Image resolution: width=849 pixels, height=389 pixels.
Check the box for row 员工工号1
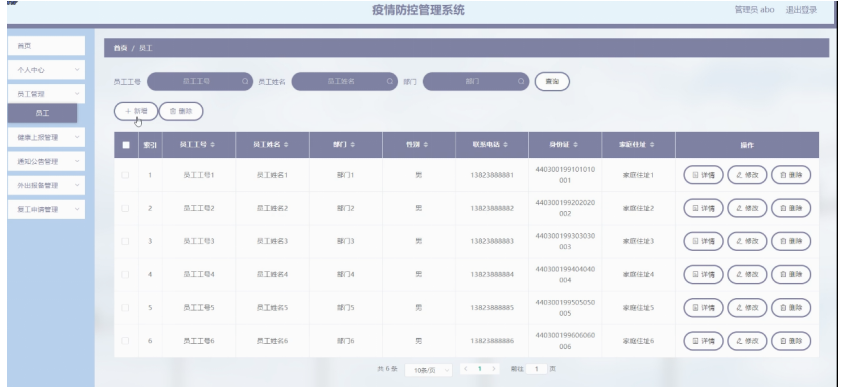coord(126,175)
